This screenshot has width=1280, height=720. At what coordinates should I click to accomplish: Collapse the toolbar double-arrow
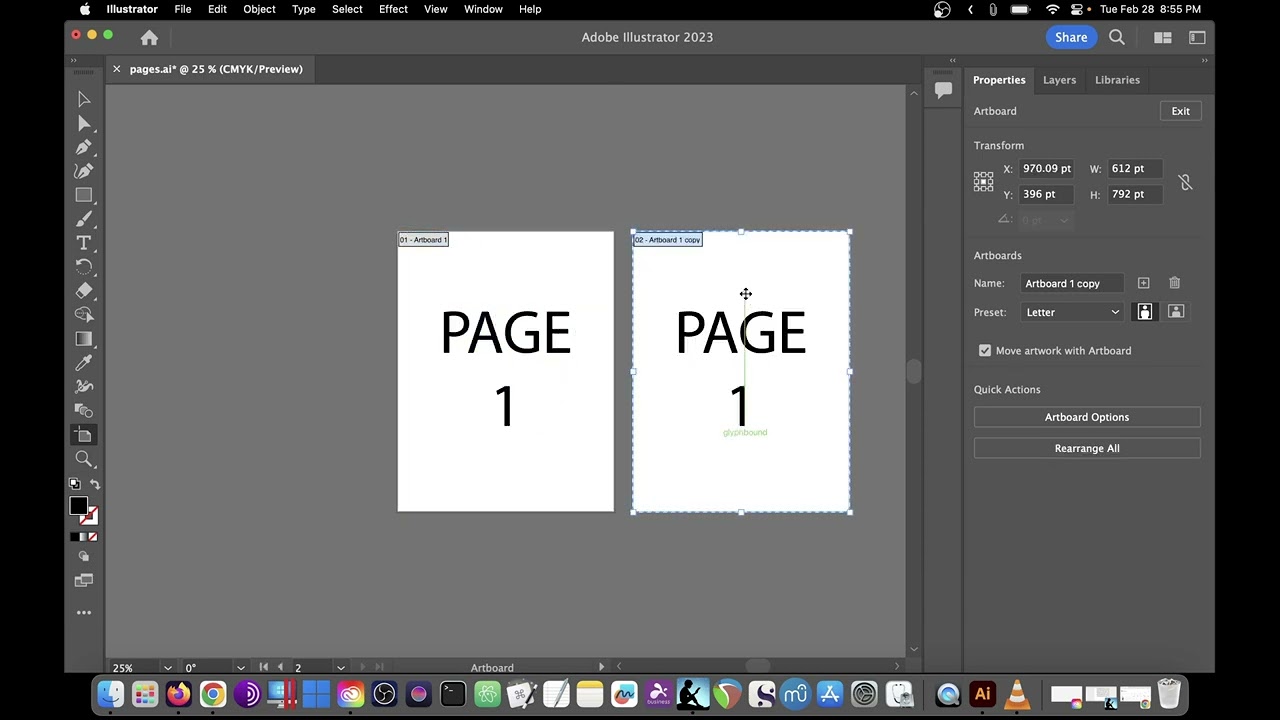74,61
